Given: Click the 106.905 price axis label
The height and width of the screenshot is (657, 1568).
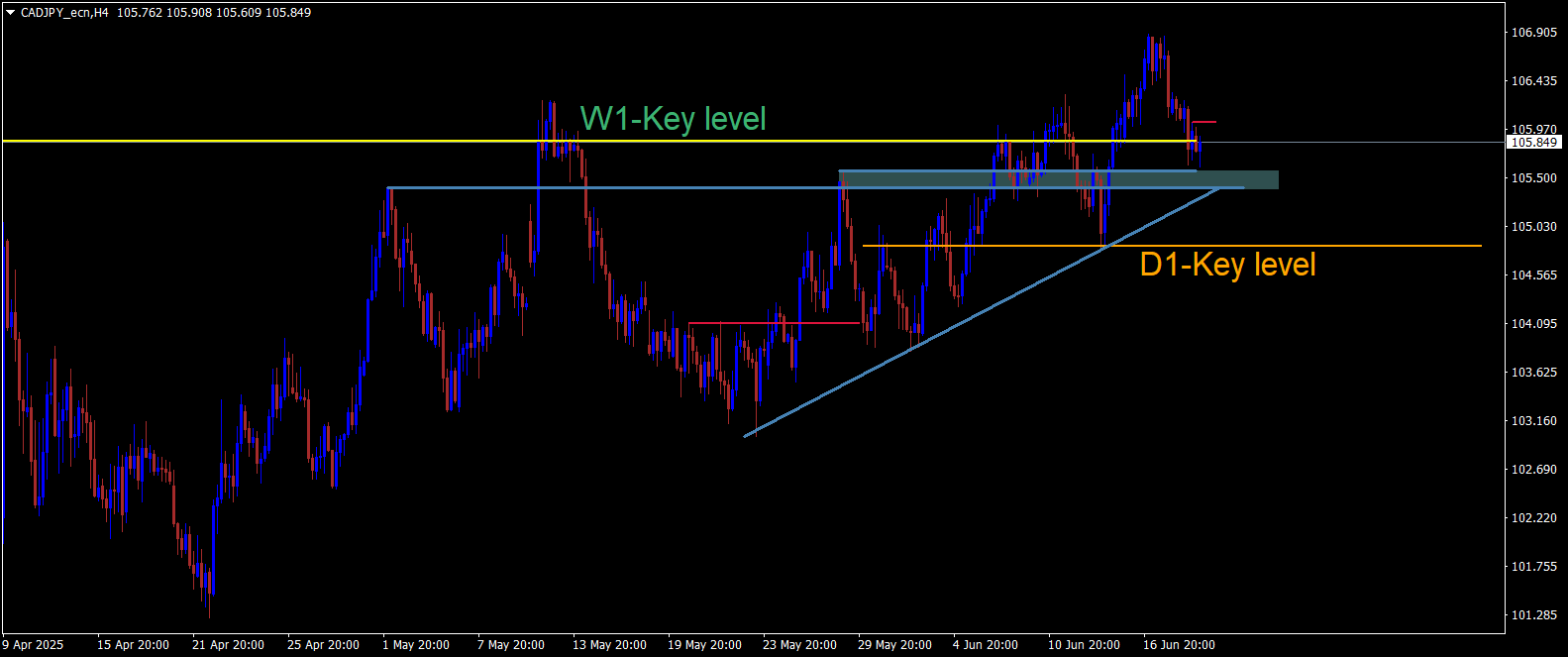Looking at the screenshot, I should tap(1533, 33).
